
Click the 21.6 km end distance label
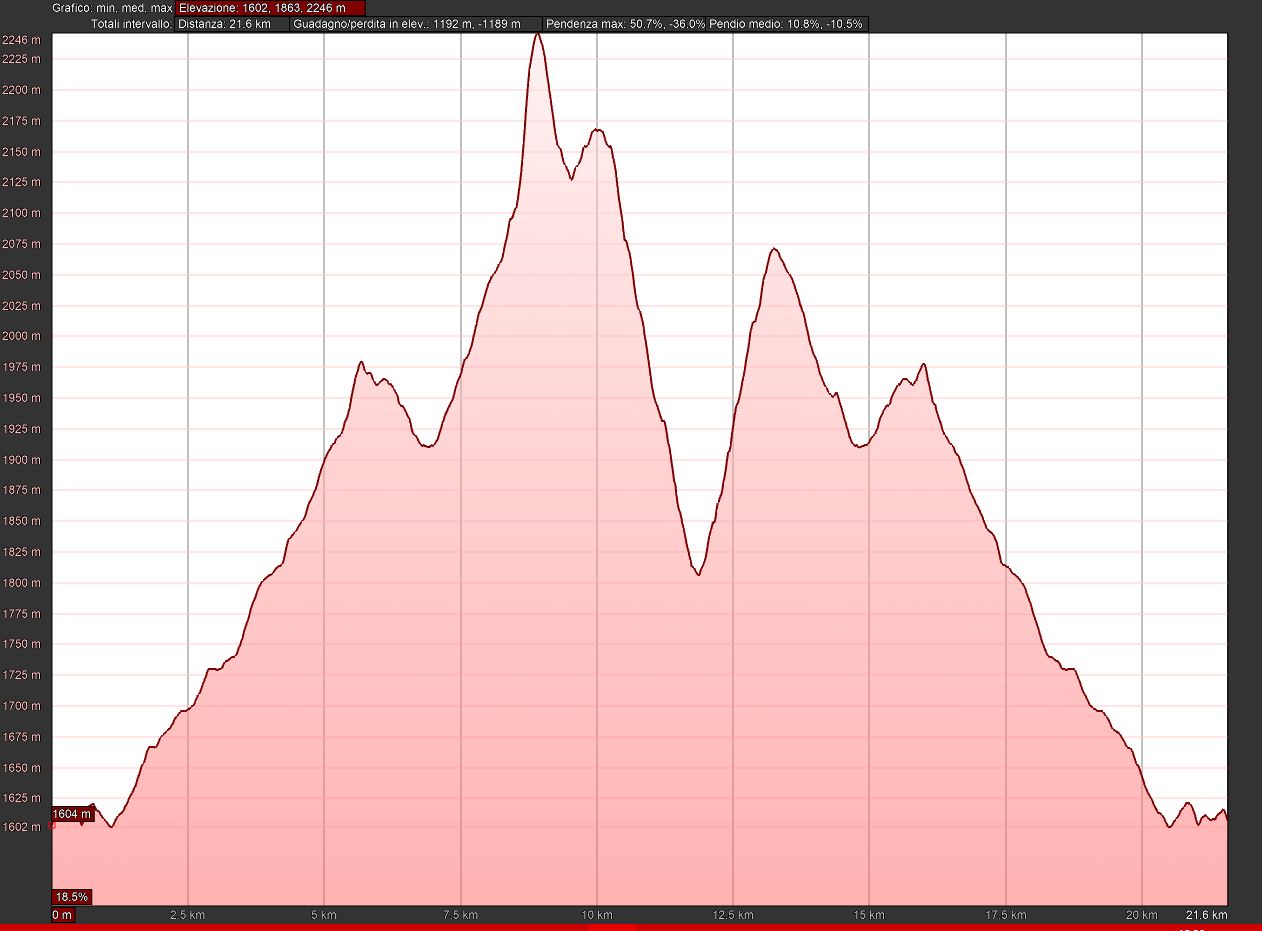point(1206,914)
